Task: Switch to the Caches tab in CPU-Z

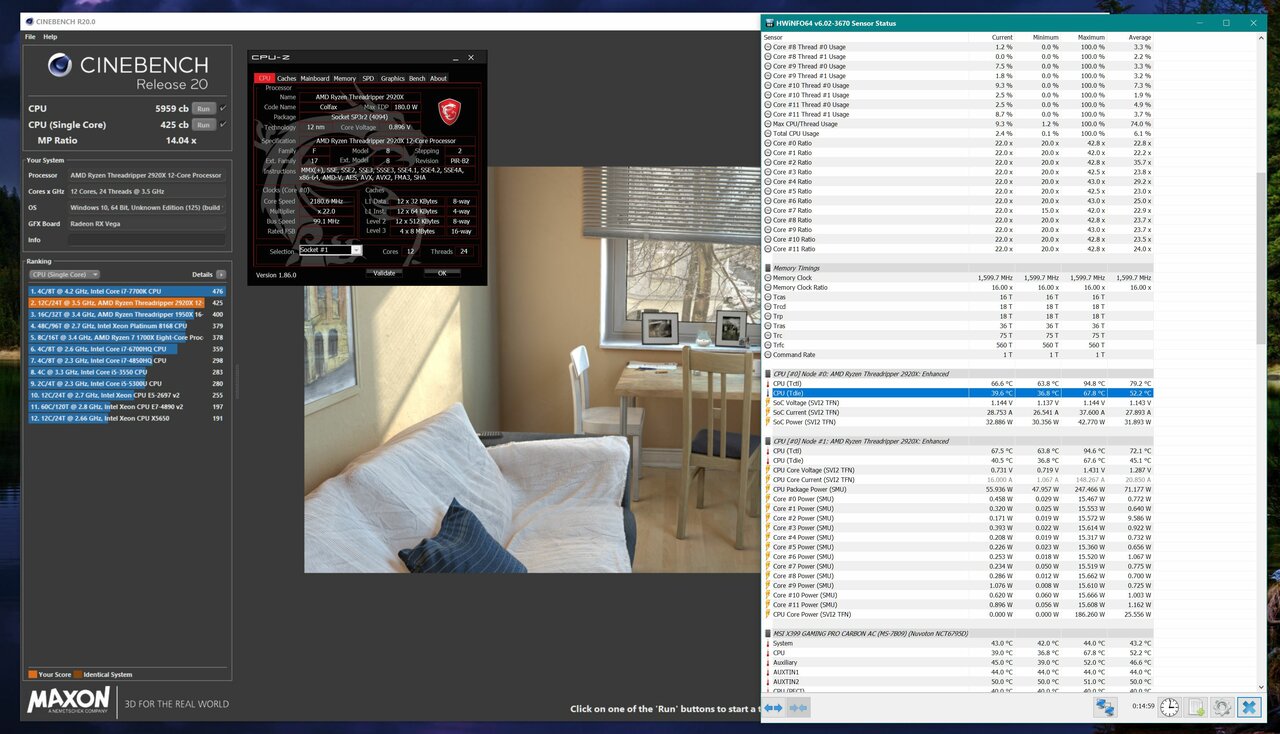Action: pos(286,78)
